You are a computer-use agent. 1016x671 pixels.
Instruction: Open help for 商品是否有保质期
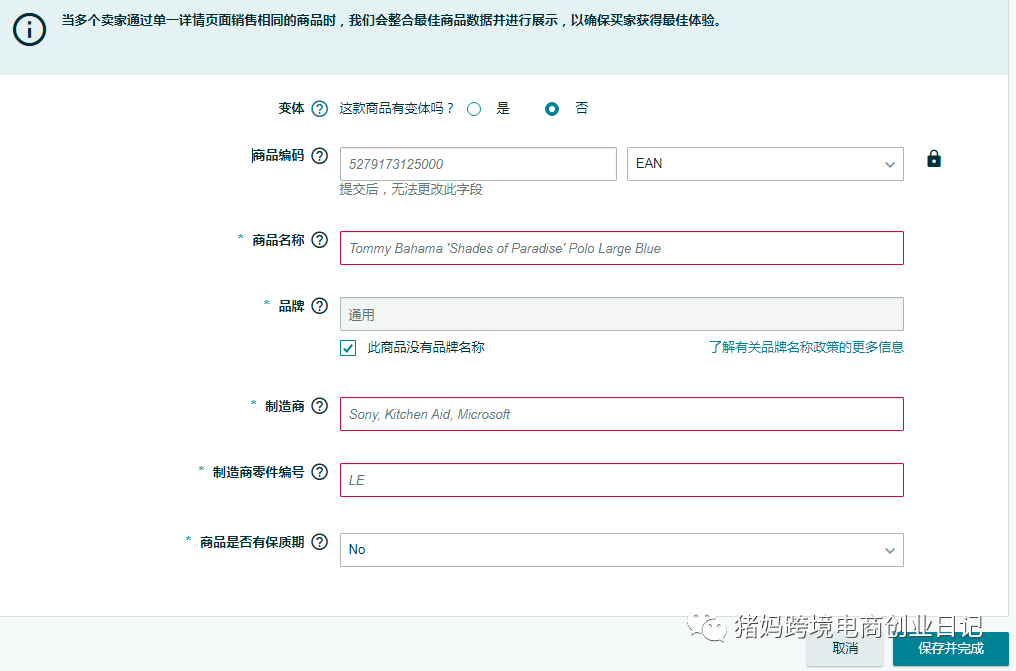click(319, 541)
